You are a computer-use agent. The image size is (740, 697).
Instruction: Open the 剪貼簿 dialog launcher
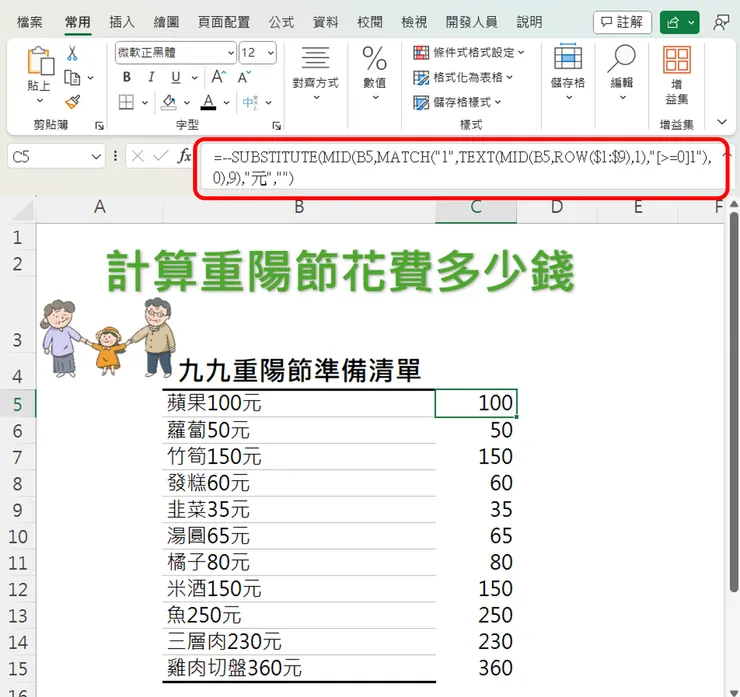(x=99, y=126)
